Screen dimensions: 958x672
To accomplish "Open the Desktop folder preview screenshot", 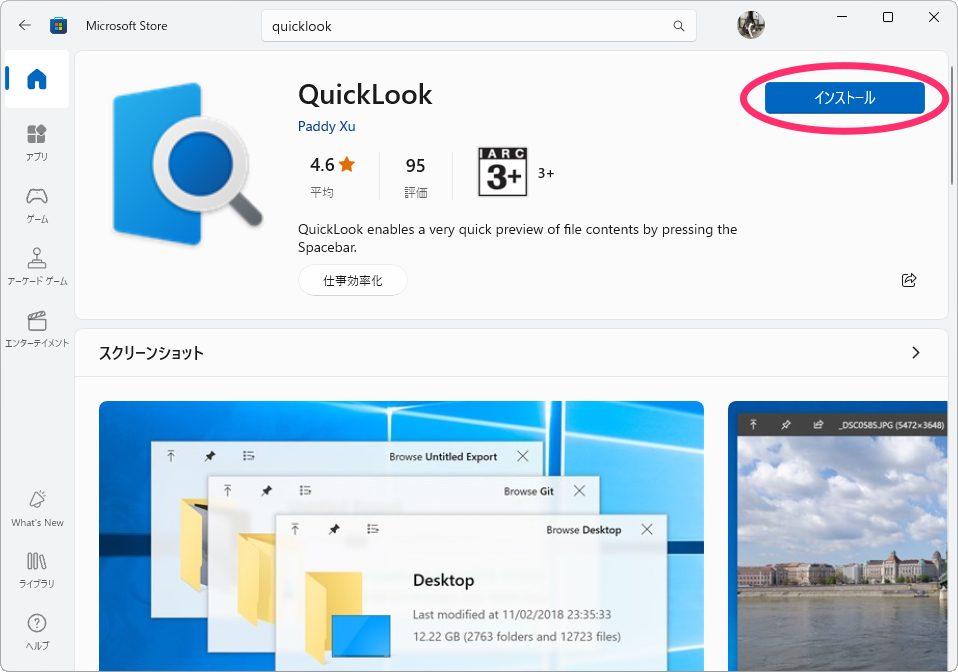I will [401, 536].
